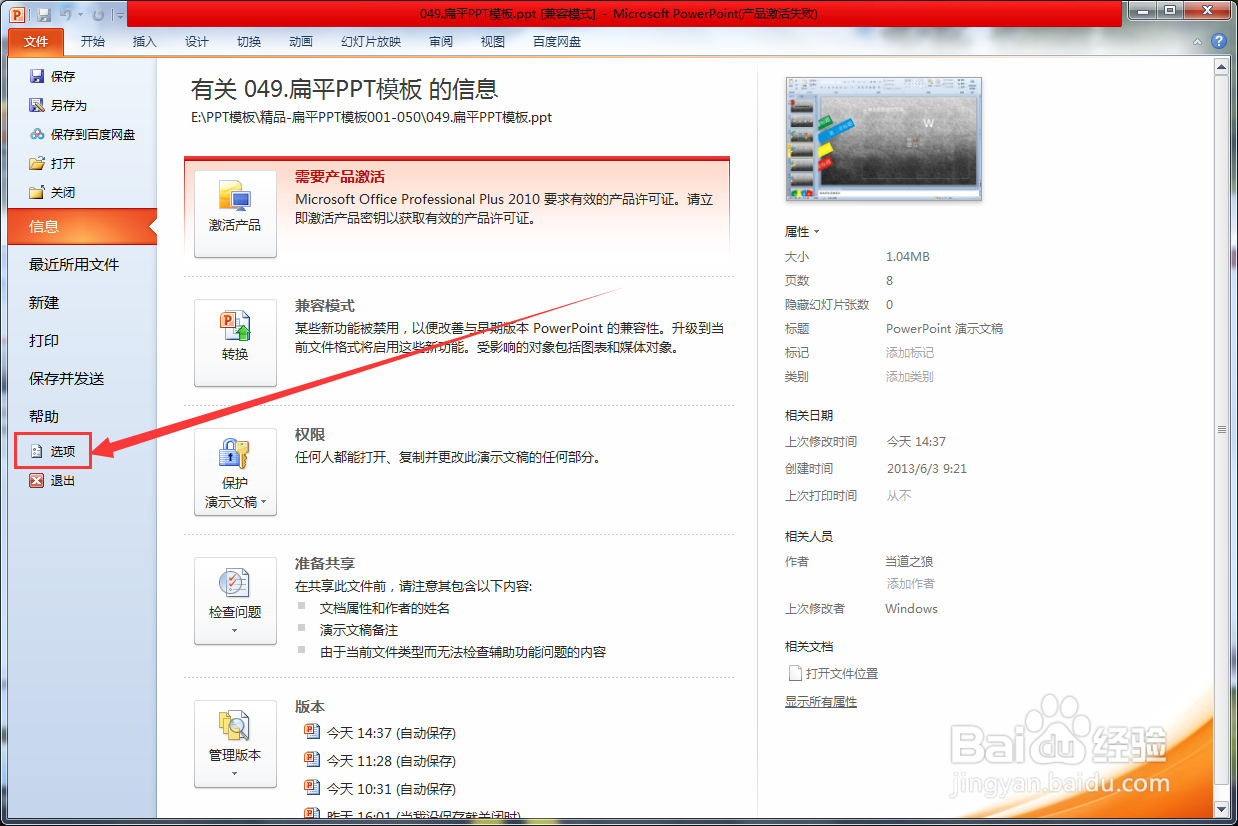Open the 审阅 ribbon tab
Image resolution: width=1238 pixels, height=826 pixels.
(441, 42)
